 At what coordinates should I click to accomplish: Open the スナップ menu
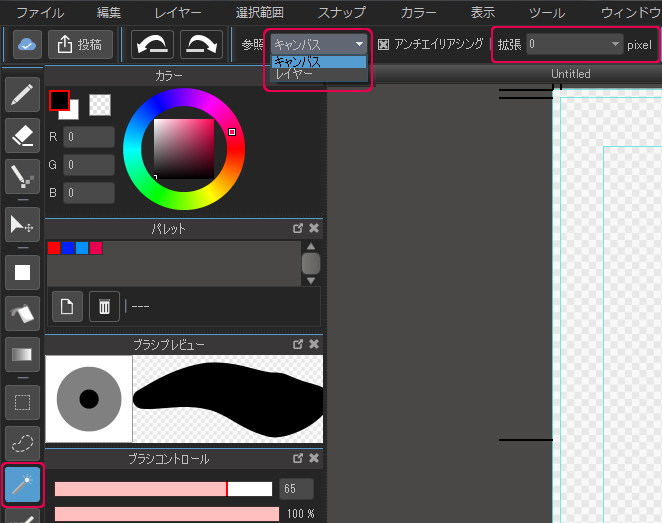tap(342, 13)
